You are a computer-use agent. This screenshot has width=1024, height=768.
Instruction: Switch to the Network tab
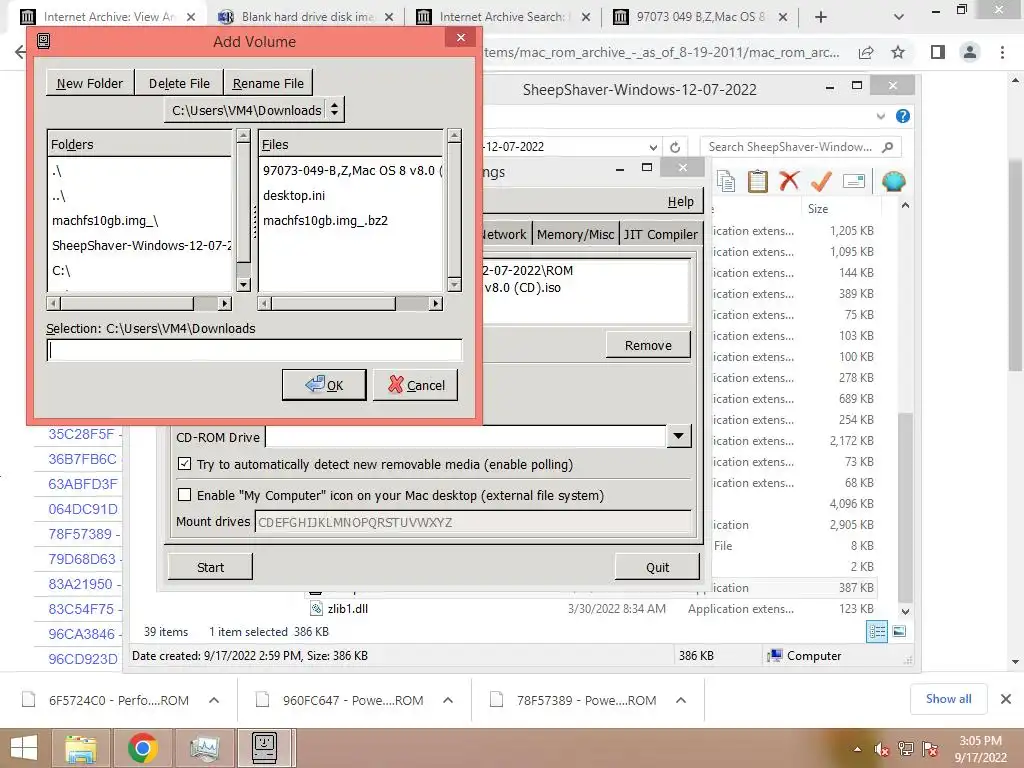[504, 234]
